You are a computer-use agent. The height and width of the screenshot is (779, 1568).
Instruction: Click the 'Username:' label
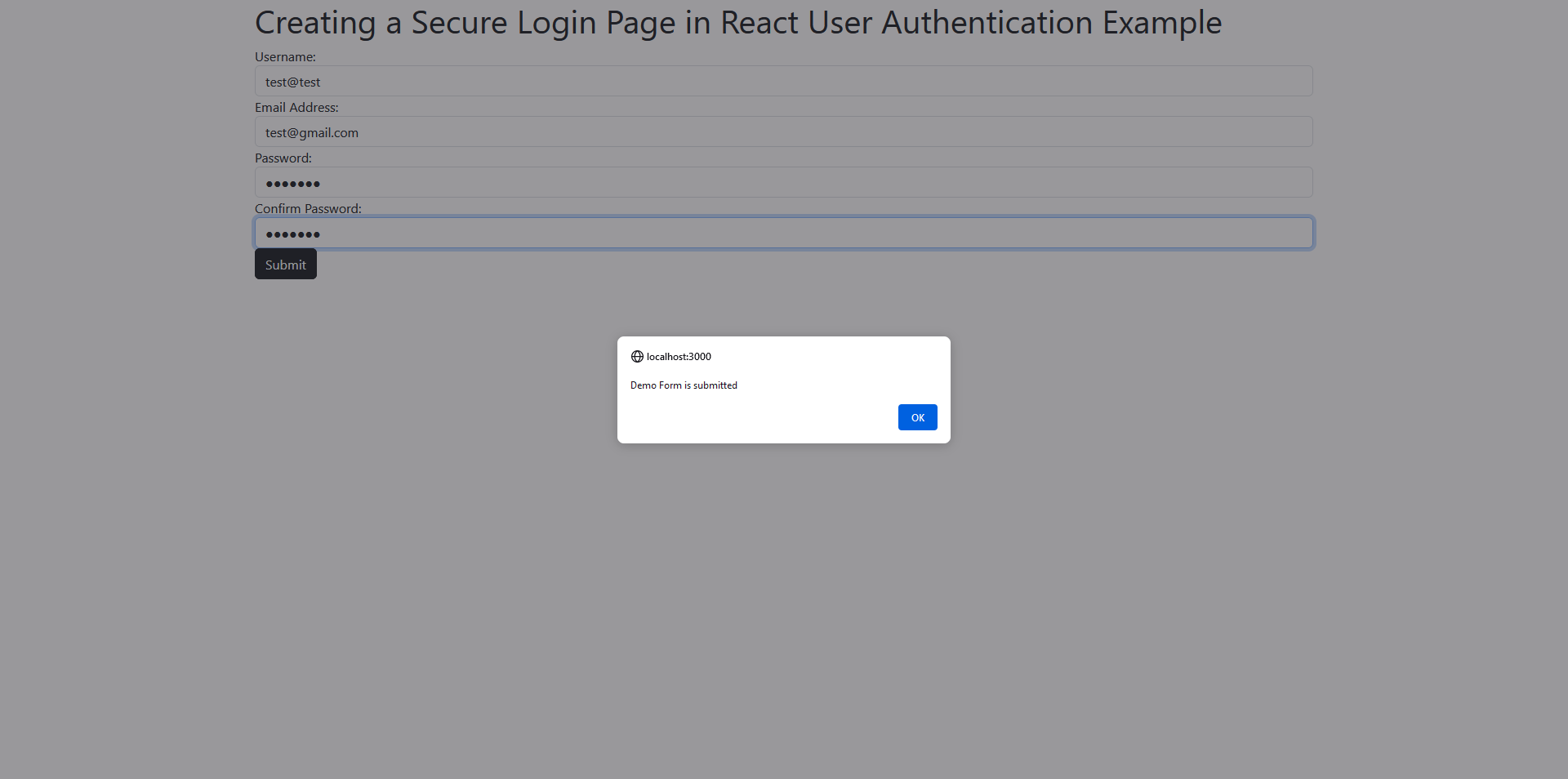[x=285, y=57]
